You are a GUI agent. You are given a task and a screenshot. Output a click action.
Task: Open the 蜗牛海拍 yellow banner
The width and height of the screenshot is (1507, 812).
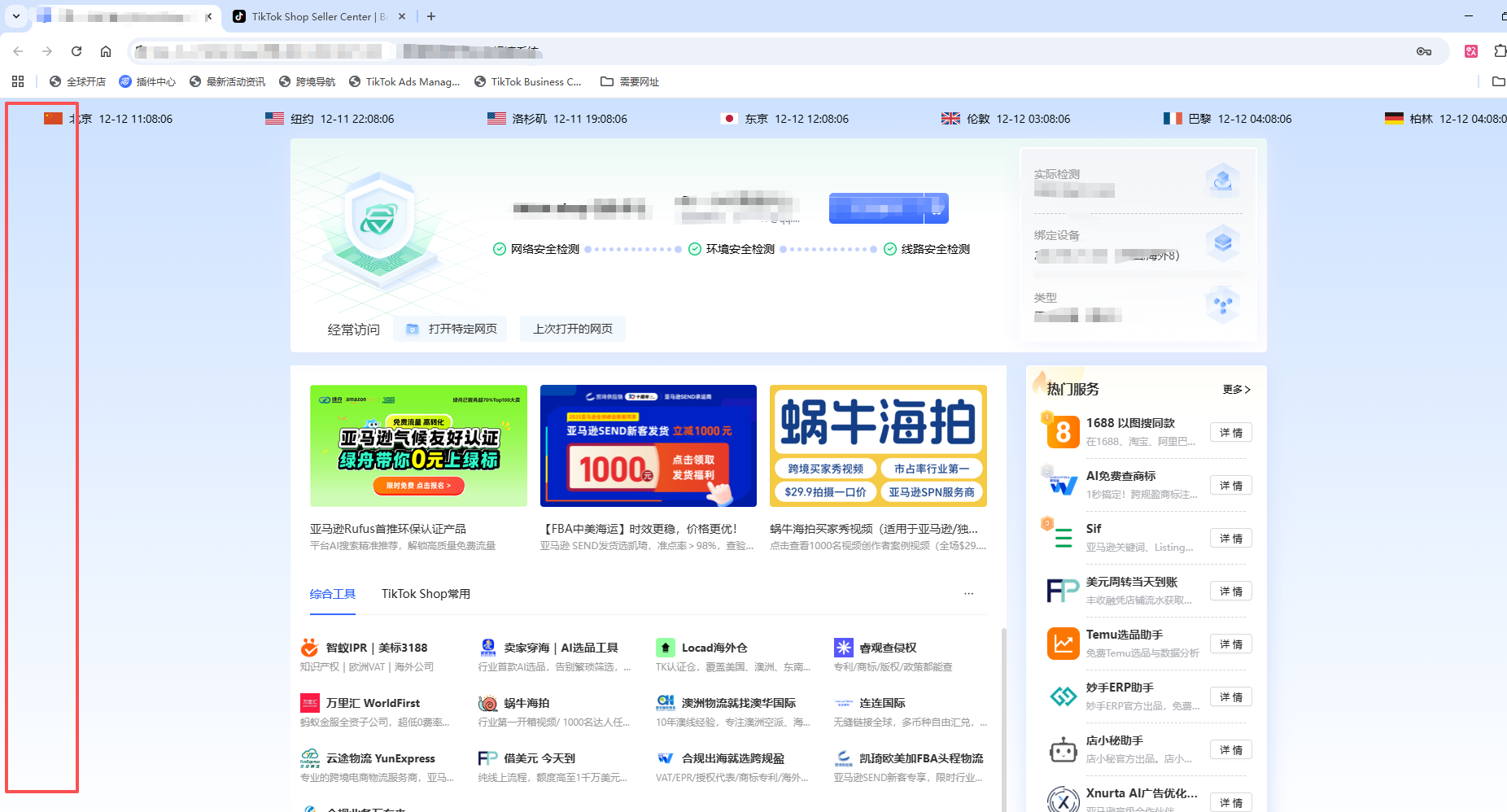coord(878,446)
